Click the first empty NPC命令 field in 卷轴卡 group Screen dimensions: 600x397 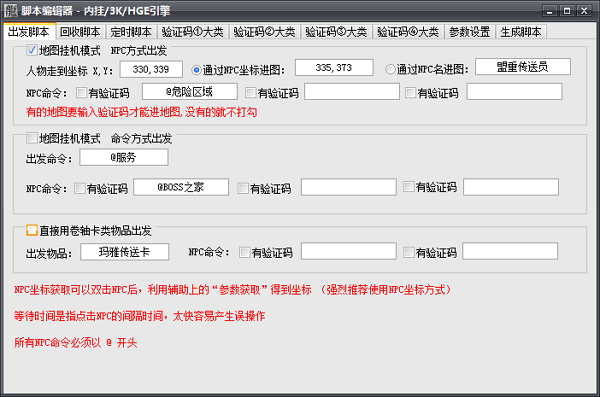click(x=349, y=252)
